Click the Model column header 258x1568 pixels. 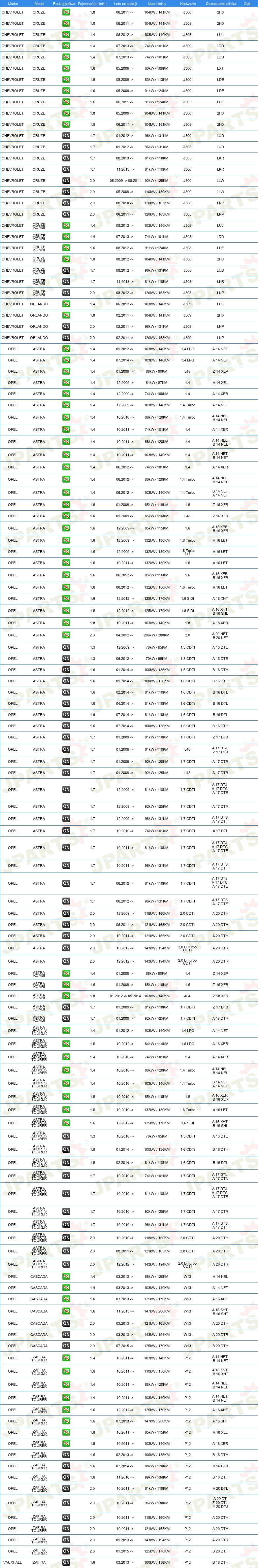(x=39, y=4)
